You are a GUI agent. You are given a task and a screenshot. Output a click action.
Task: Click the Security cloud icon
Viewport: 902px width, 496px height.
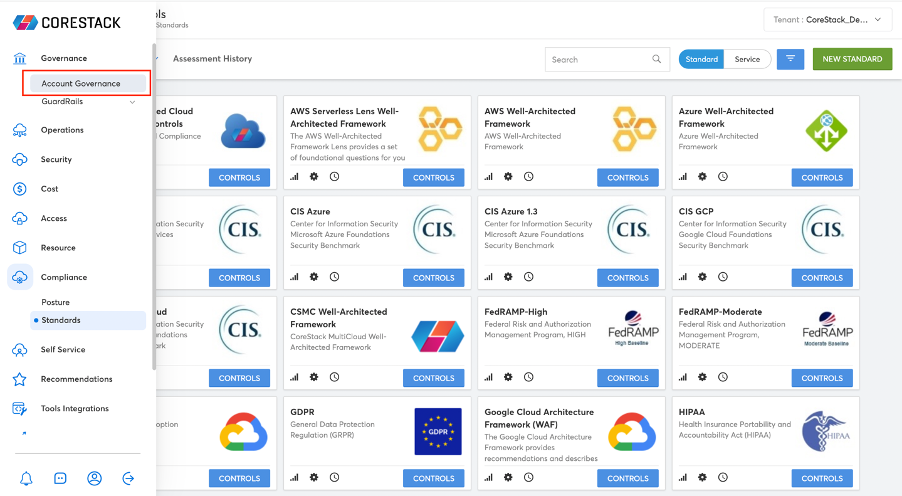click(20, 159)
